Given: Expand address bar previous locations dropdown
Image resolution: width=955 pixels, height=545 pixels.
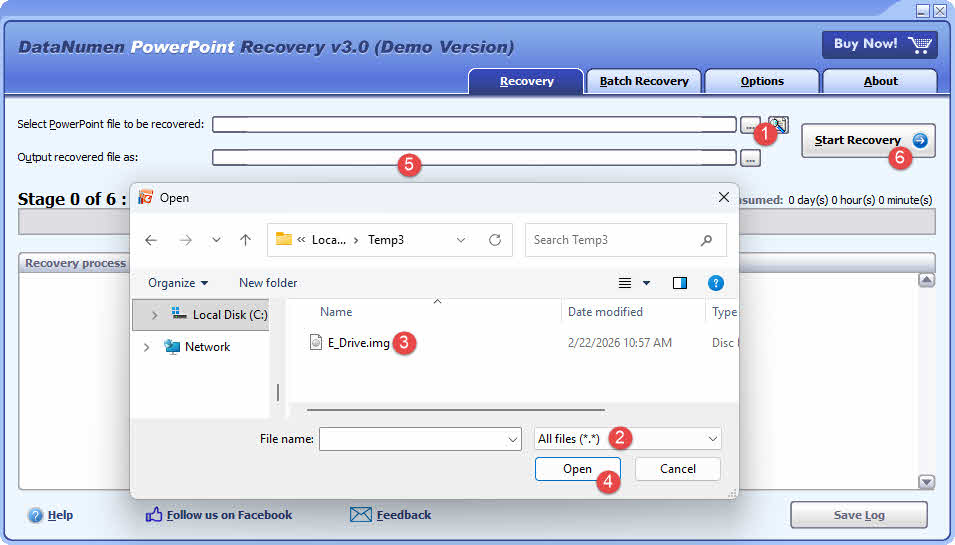Looking at the screenshot, I should pyautogui.click(x=461, y=240).
